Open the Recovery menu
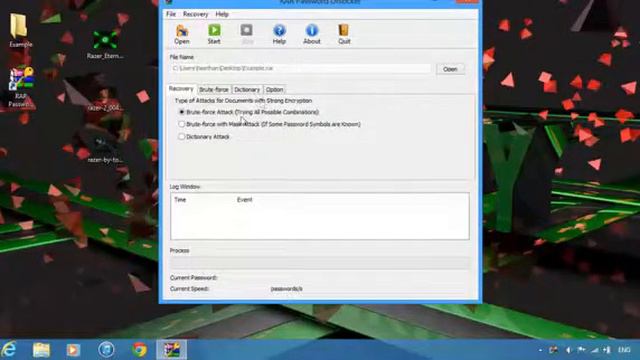Image resolution: width=640 pixels, height=360 pixels. point(196,14)
